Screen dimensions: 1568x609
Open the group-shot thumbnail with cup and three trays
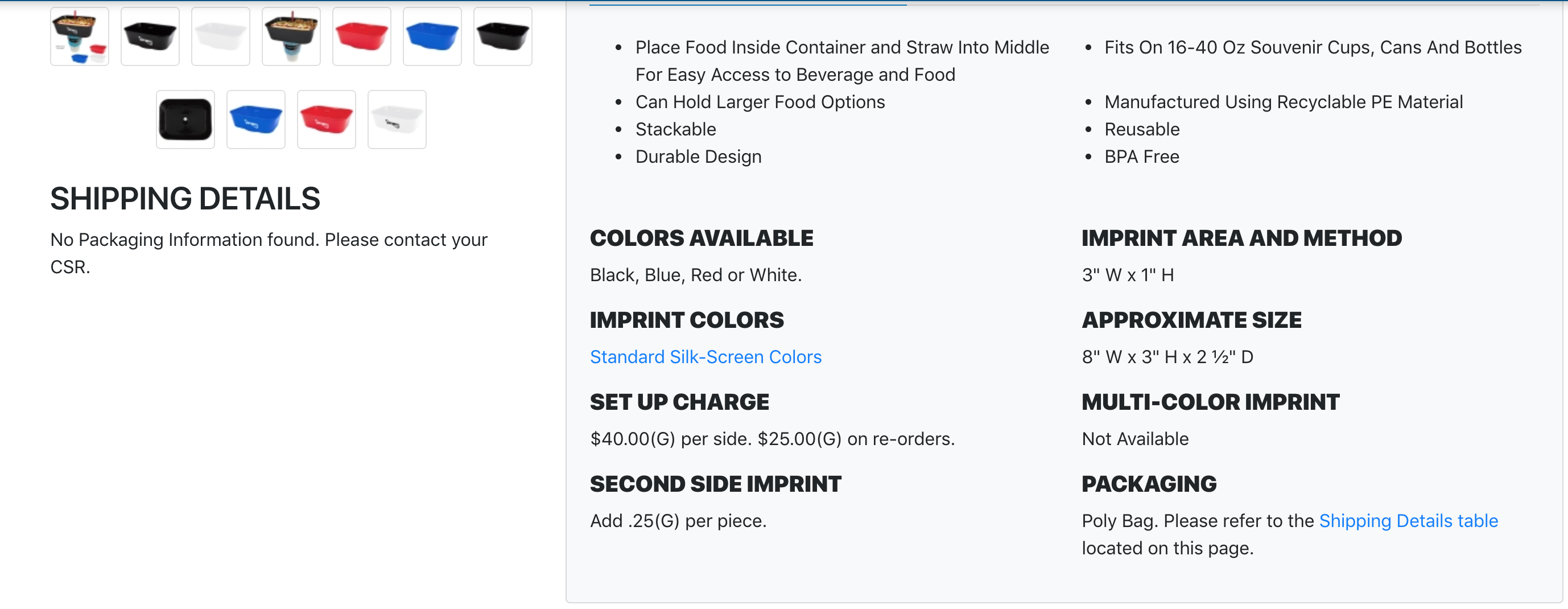coord(80,36)
